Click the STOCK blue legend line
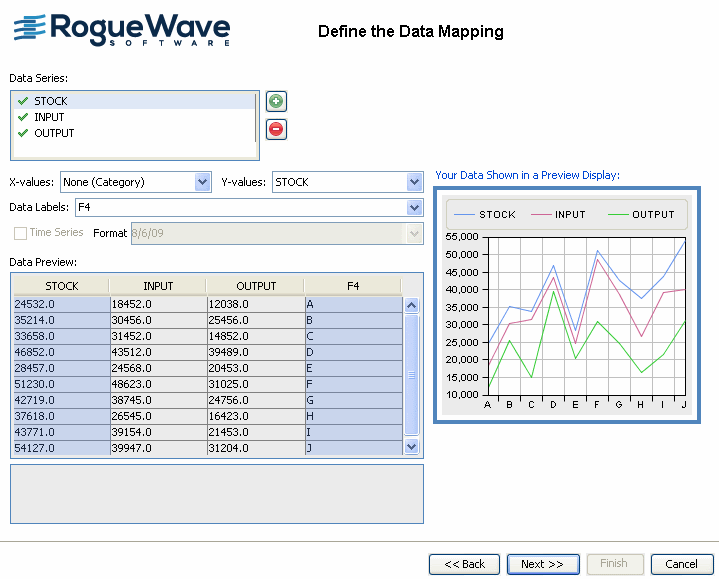The height and width of the screenshot is (579, 719). pos(465,215)
